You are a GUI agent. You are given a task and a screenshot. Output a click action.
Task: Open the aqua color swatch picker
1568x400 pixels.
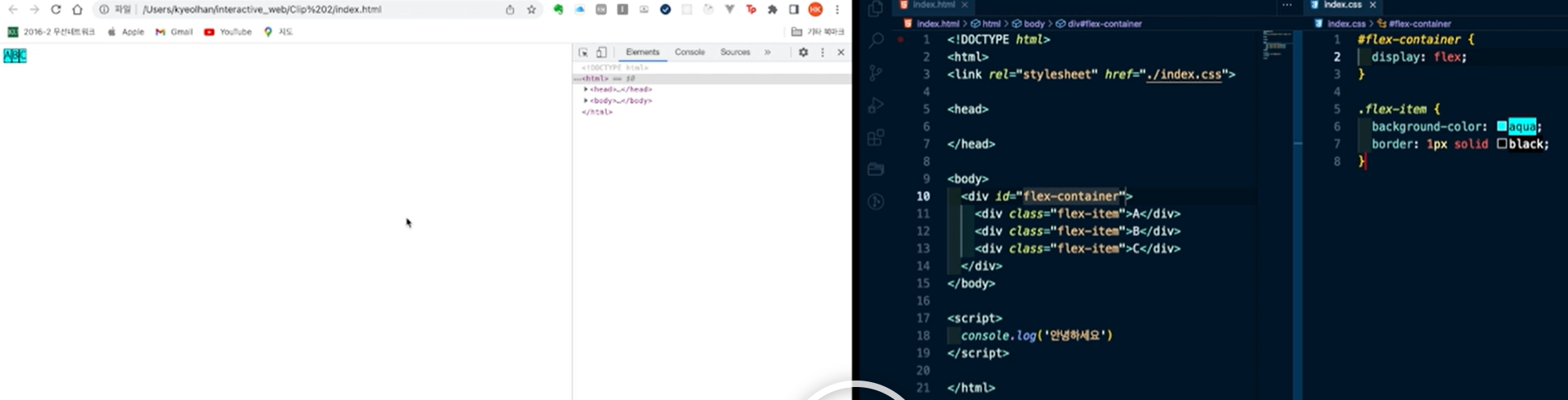point(1501,127)
